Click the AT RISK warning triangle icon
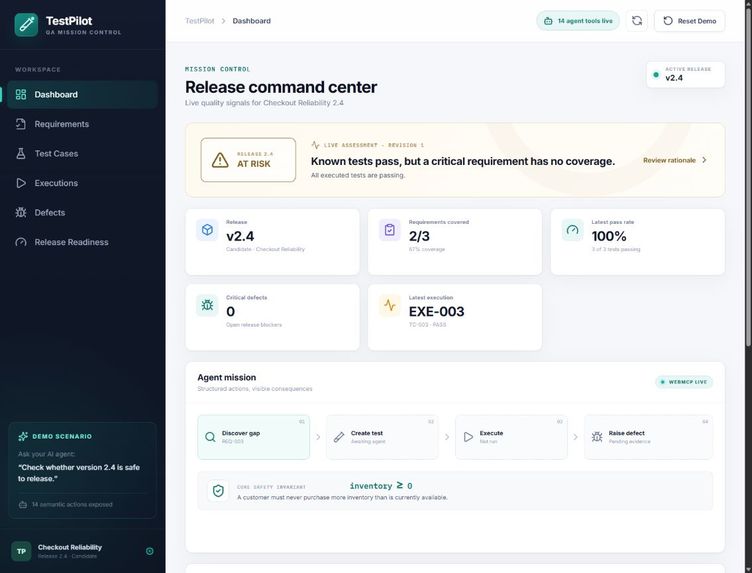The width and height of the screenshot is (752, 573). pyautogui.click(x=220, y=160)
